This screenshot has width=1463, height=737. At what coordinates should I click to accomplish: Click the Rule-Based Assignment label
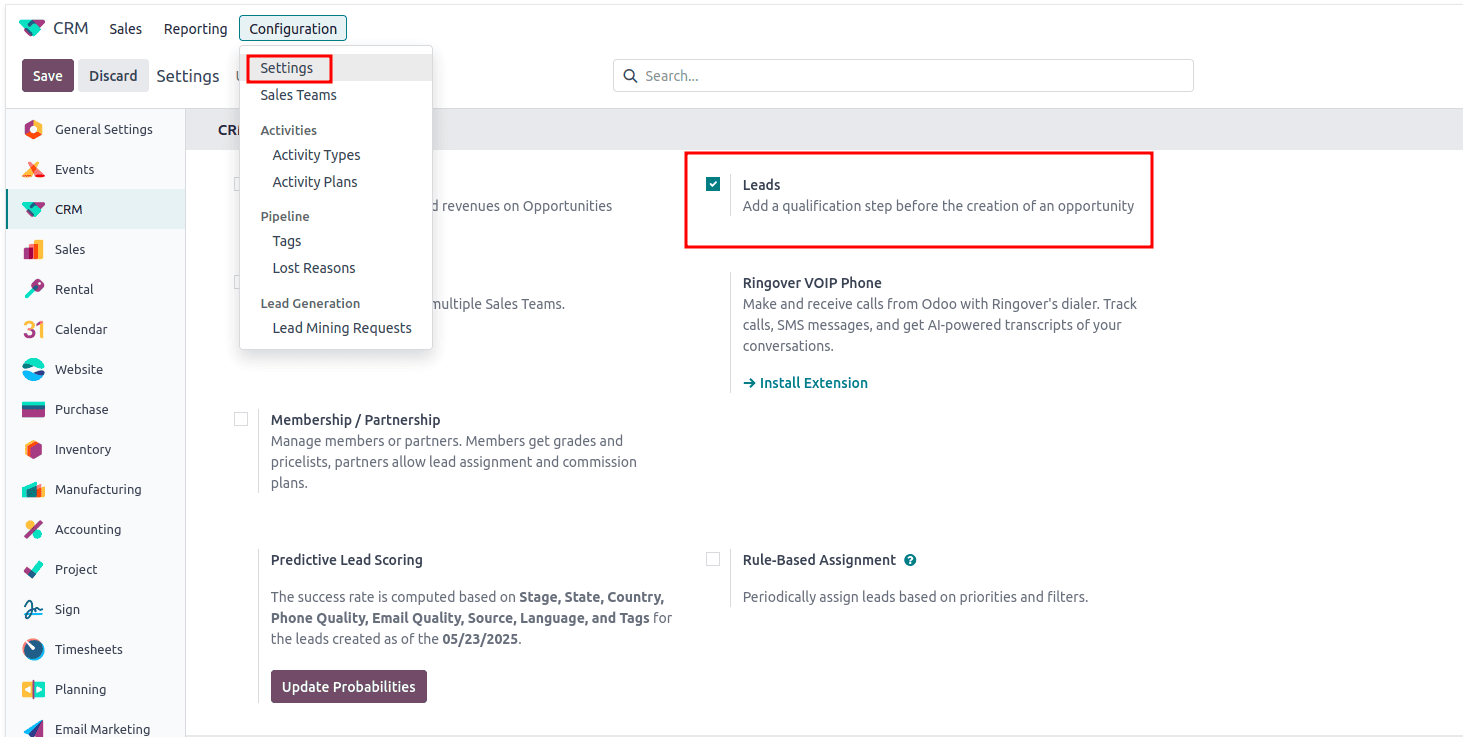[x=819, y=560]
